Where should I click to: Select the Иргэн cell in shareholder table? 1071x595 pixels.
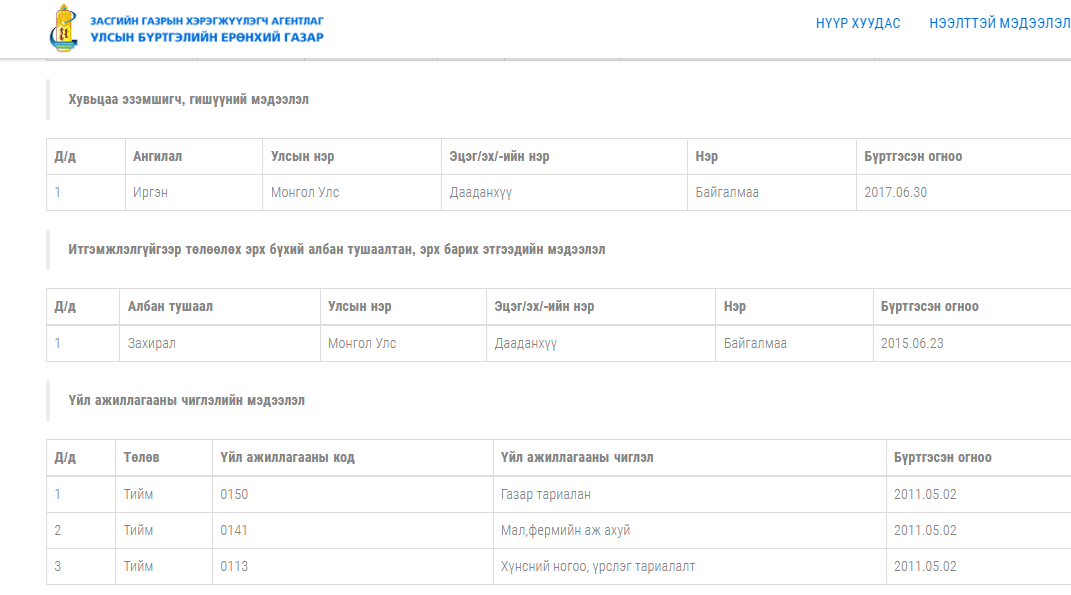(x=150, y=193)
